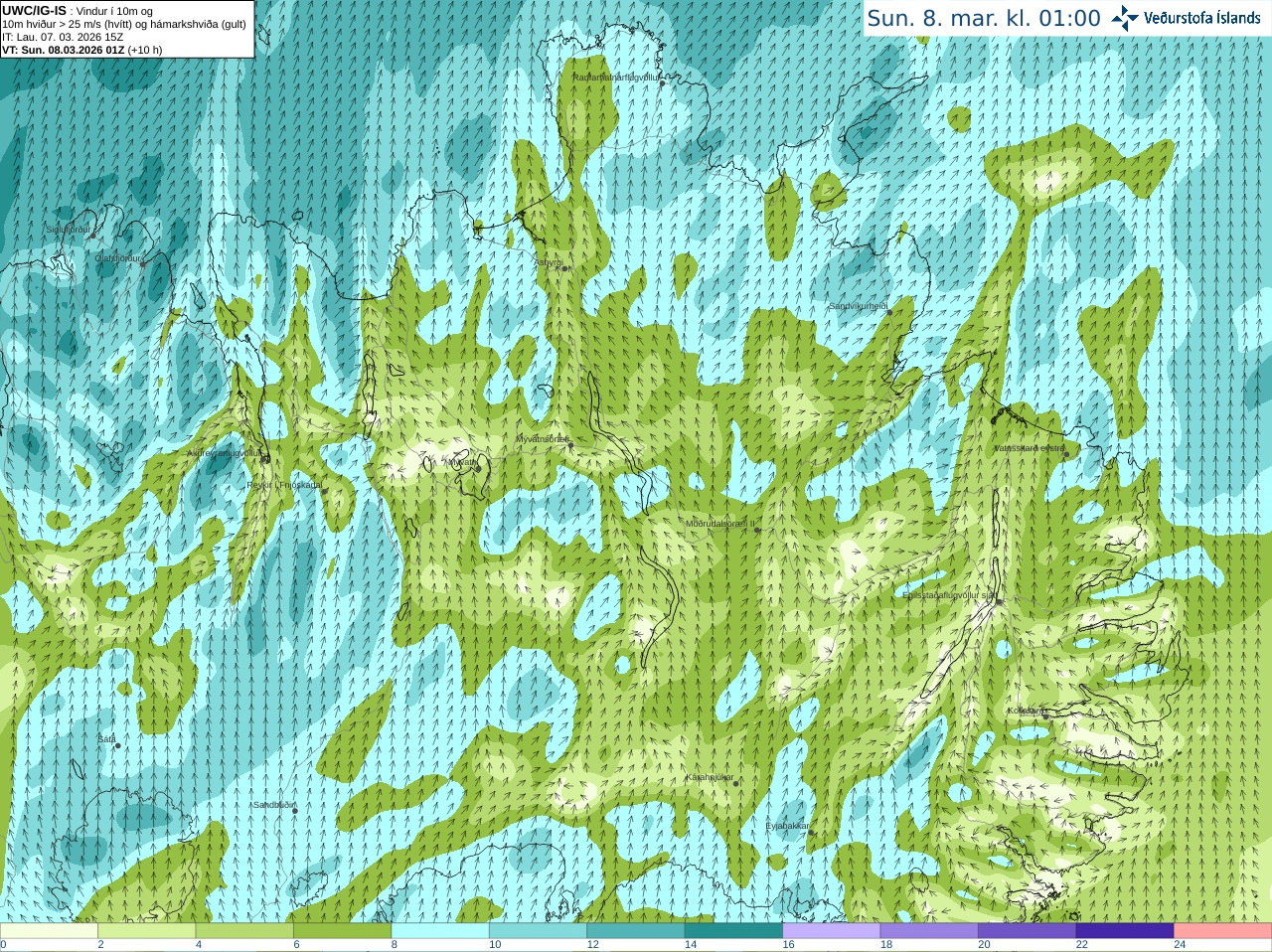
Task: Click the 18–20 m/s purple legend swatch
Action: click(929, 930)
